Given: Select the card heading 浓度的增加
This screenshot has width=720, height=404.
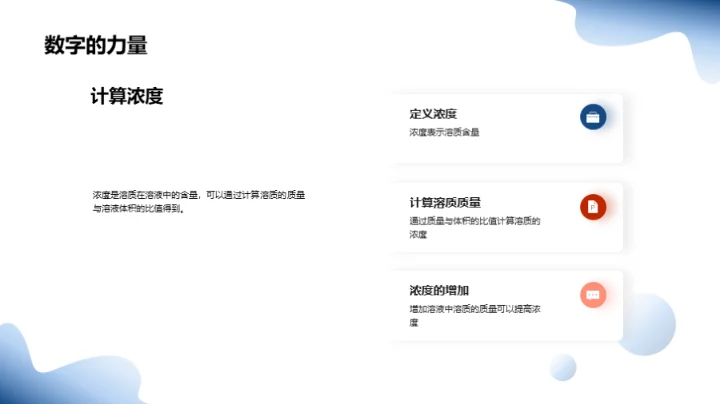Looking at the screenshot, I should click(439, 291).
